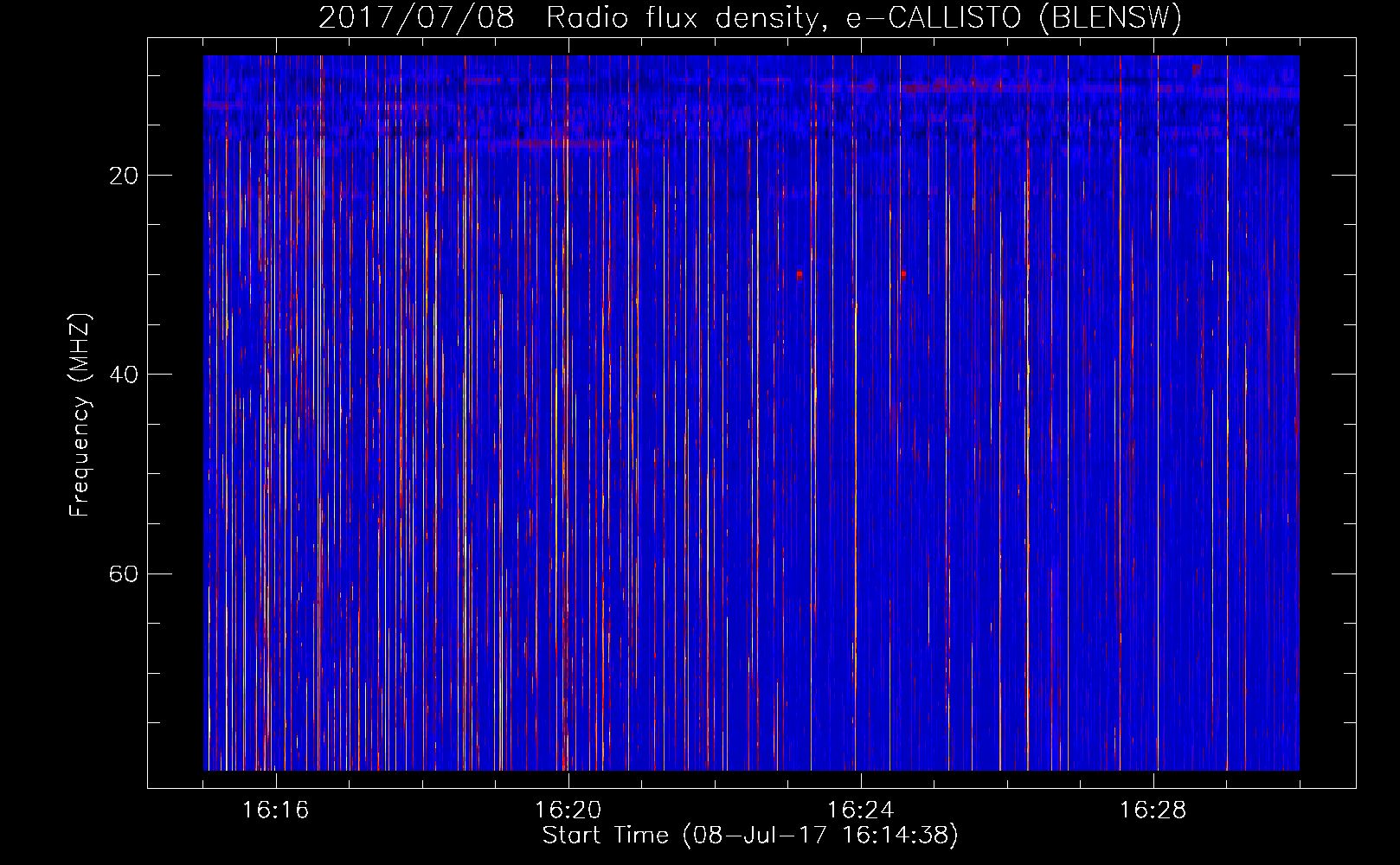Click the 40 MHz frequency tick label
This screenshot has width=1400, height=865.
[x=124, y=375]
